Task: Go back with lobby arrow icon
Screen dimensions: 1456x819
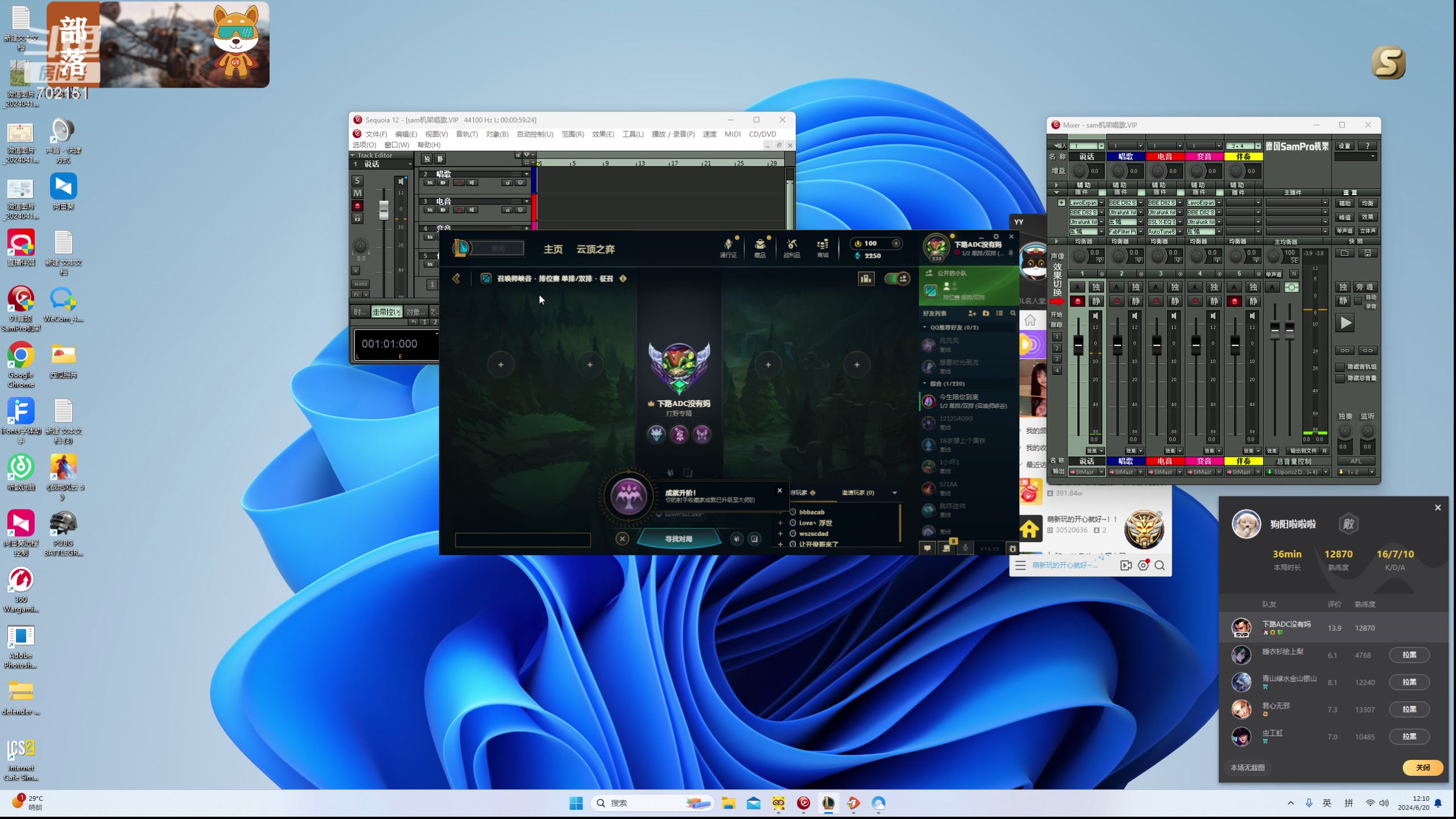Action: 456,278
